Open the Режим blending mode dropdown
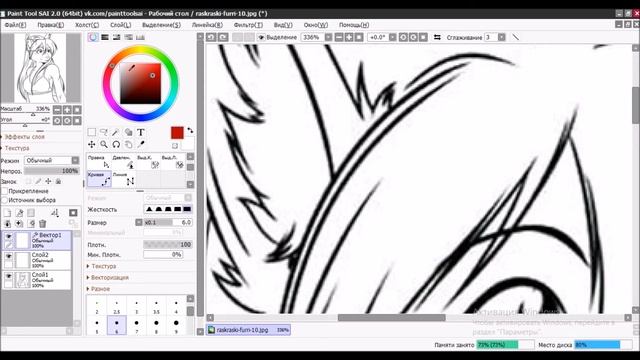This screenshot has width=640, height=360. [x=52, y=160]
